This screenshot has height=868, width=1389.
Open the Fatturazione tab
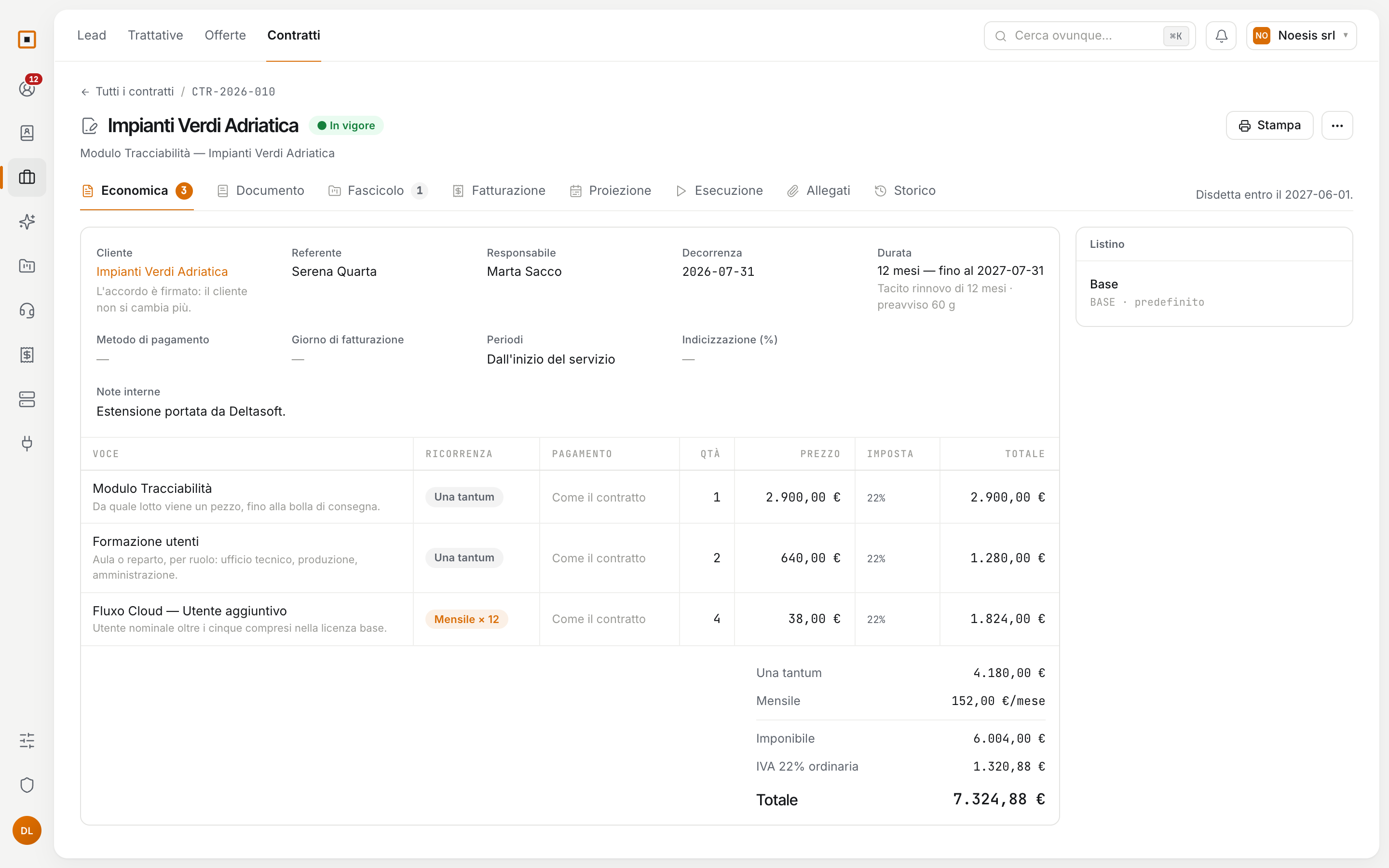pos(499,190)
